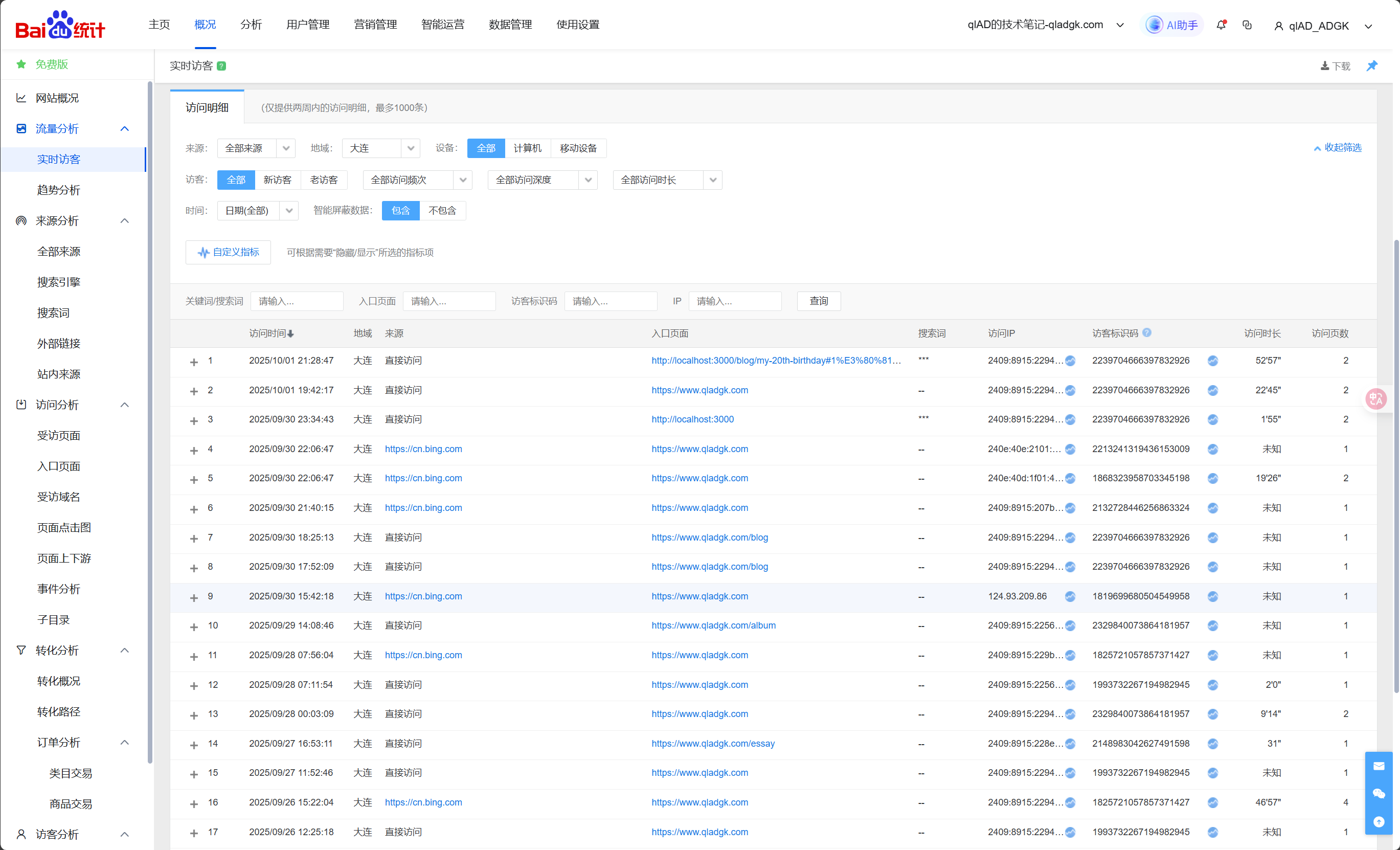The width and height of the screenshot is (1400, 850).
Task: Click the notification bell icon
Action: point(1221,25)
